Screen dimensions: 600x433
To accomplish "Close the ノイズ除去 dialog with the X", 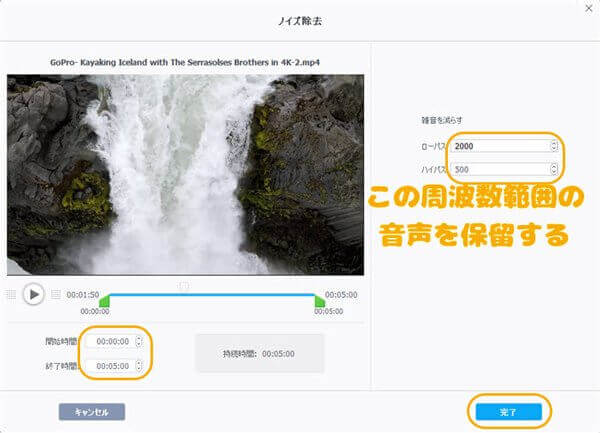I will 589,8.
